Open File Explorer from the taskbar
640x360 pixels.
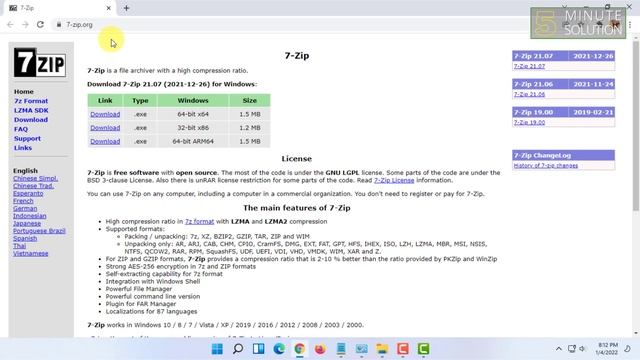click(x=382, y=349)
